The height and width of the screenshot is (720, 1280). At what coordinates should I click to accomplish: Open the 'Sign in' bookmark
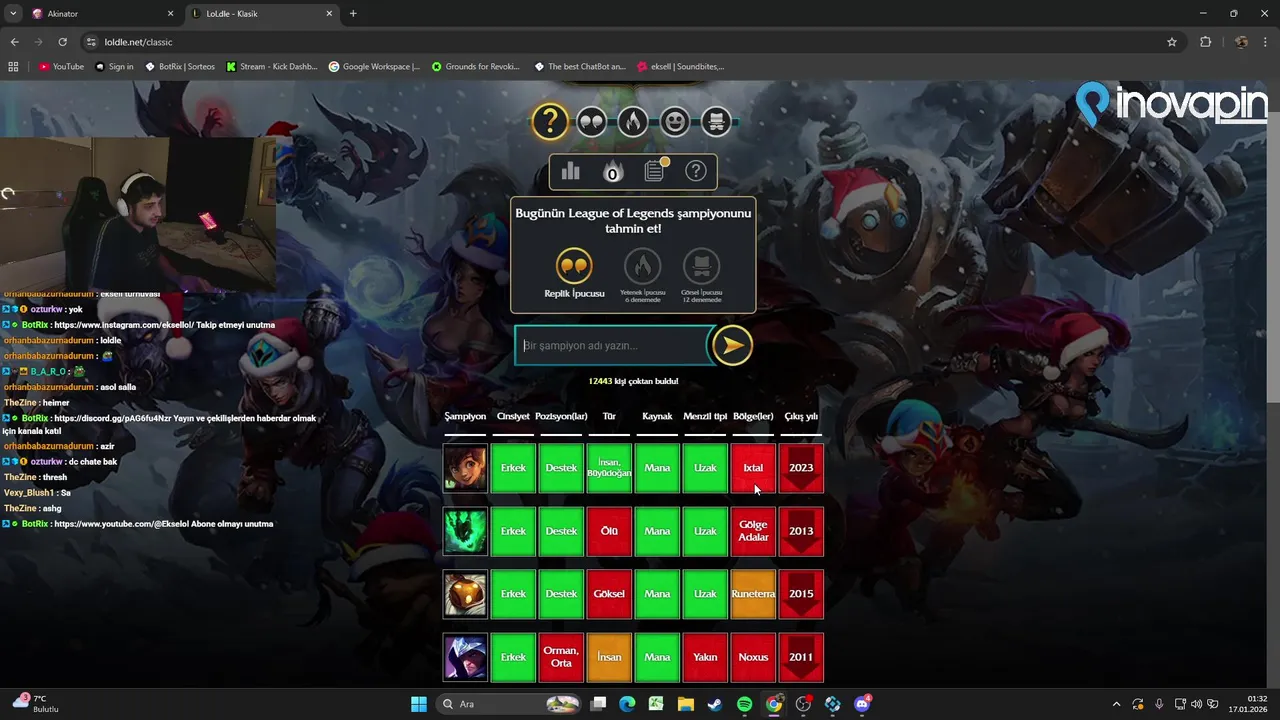[x=114, y=67]
